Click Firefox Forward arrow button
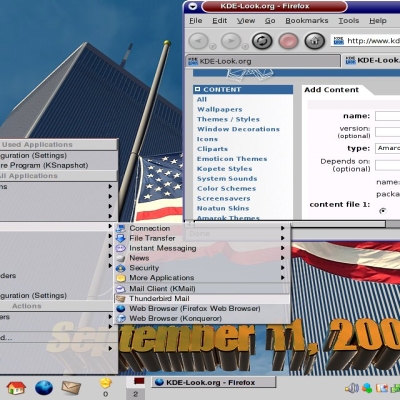400x400 pixels. 231,41
